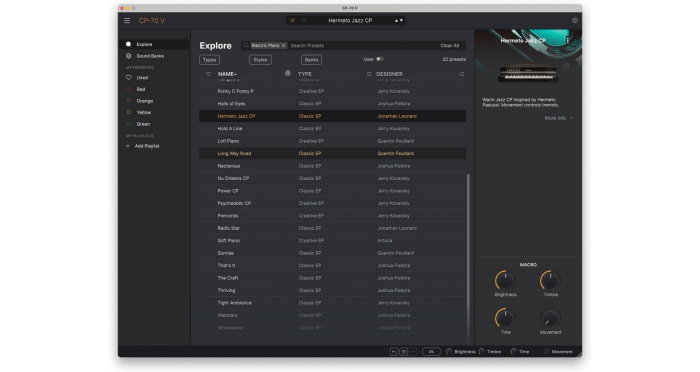Click the CPU percentage meter button

431,352
